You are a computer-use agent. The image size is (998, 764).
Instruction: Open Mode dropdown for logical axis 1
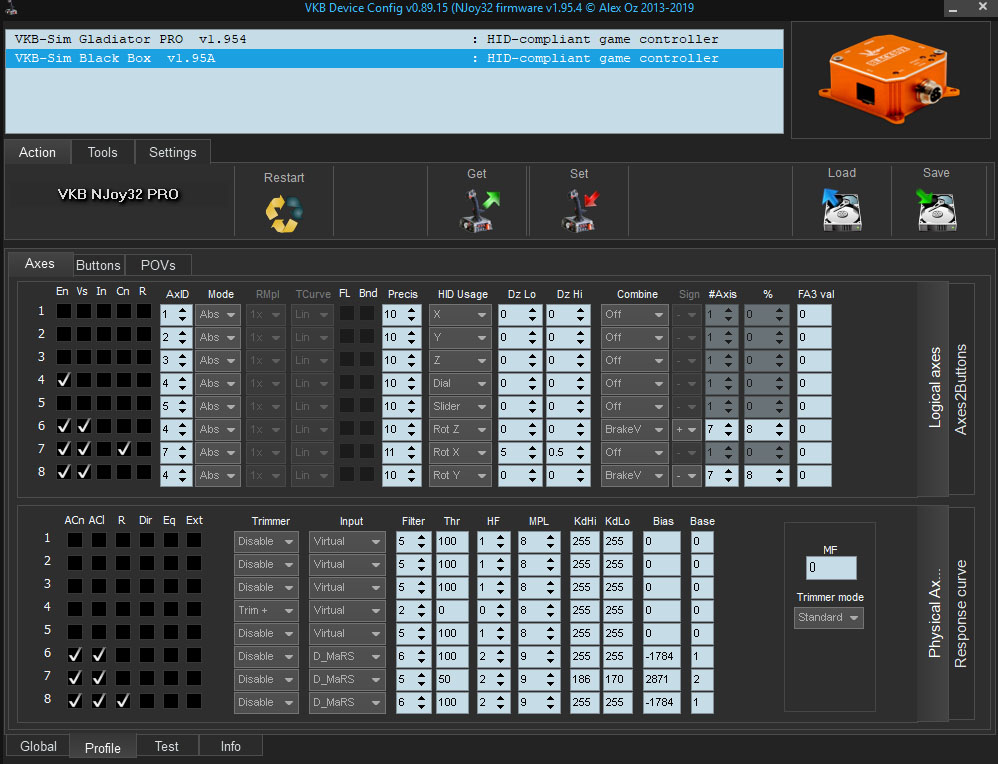click(x=218, y=315)
